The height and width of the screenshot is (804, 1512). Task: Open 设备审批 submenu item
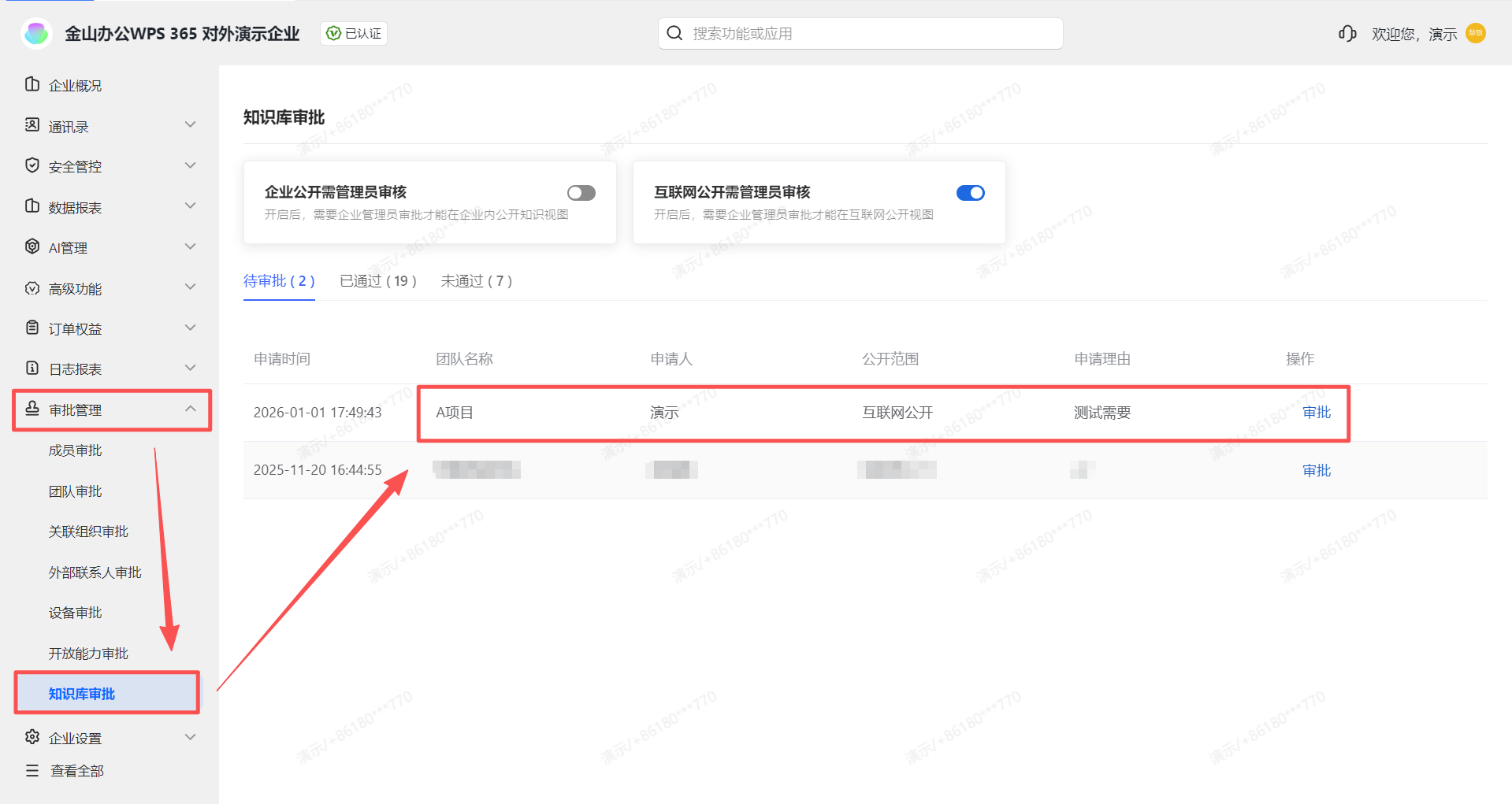point(76,613)
